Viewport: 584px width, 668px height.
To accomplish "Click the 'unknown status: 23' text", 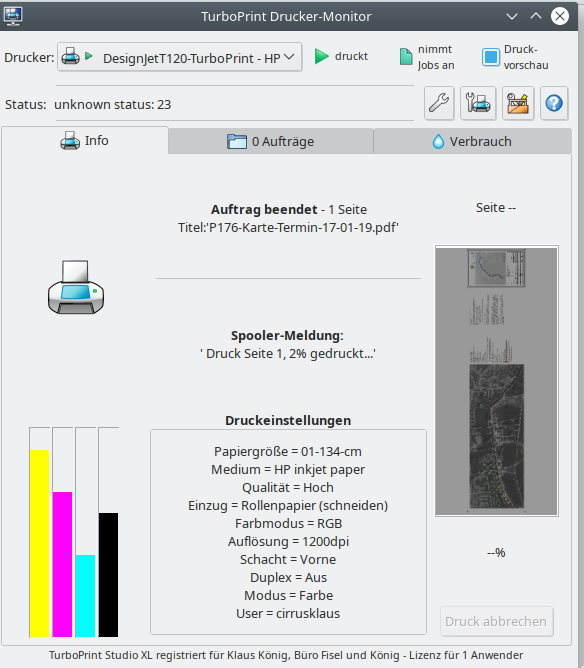I will (x=112, y=104).
